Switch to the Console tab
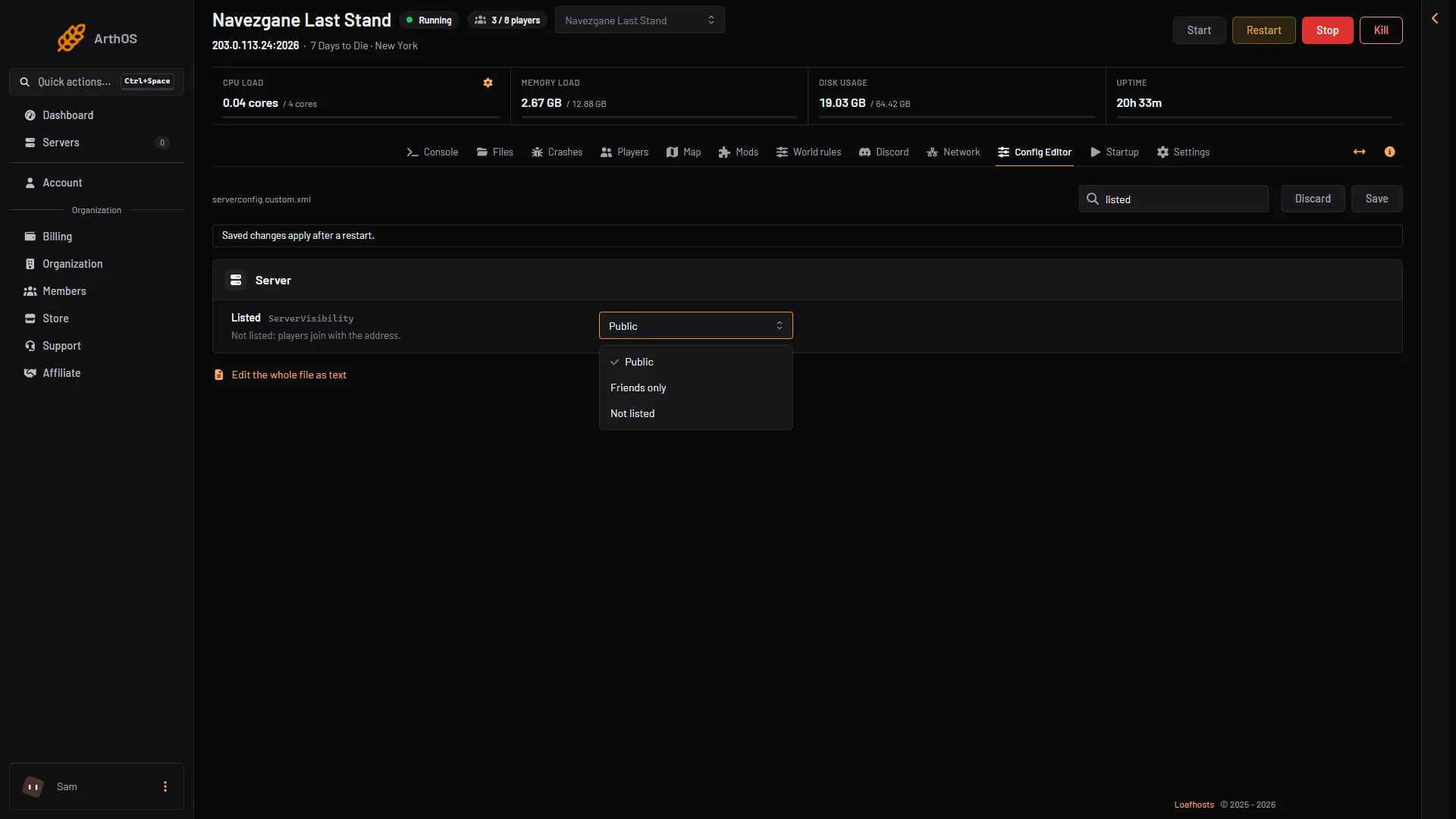Image resolution: width=1456 pixels, height=819 pixels. click(x=432, y=152)
